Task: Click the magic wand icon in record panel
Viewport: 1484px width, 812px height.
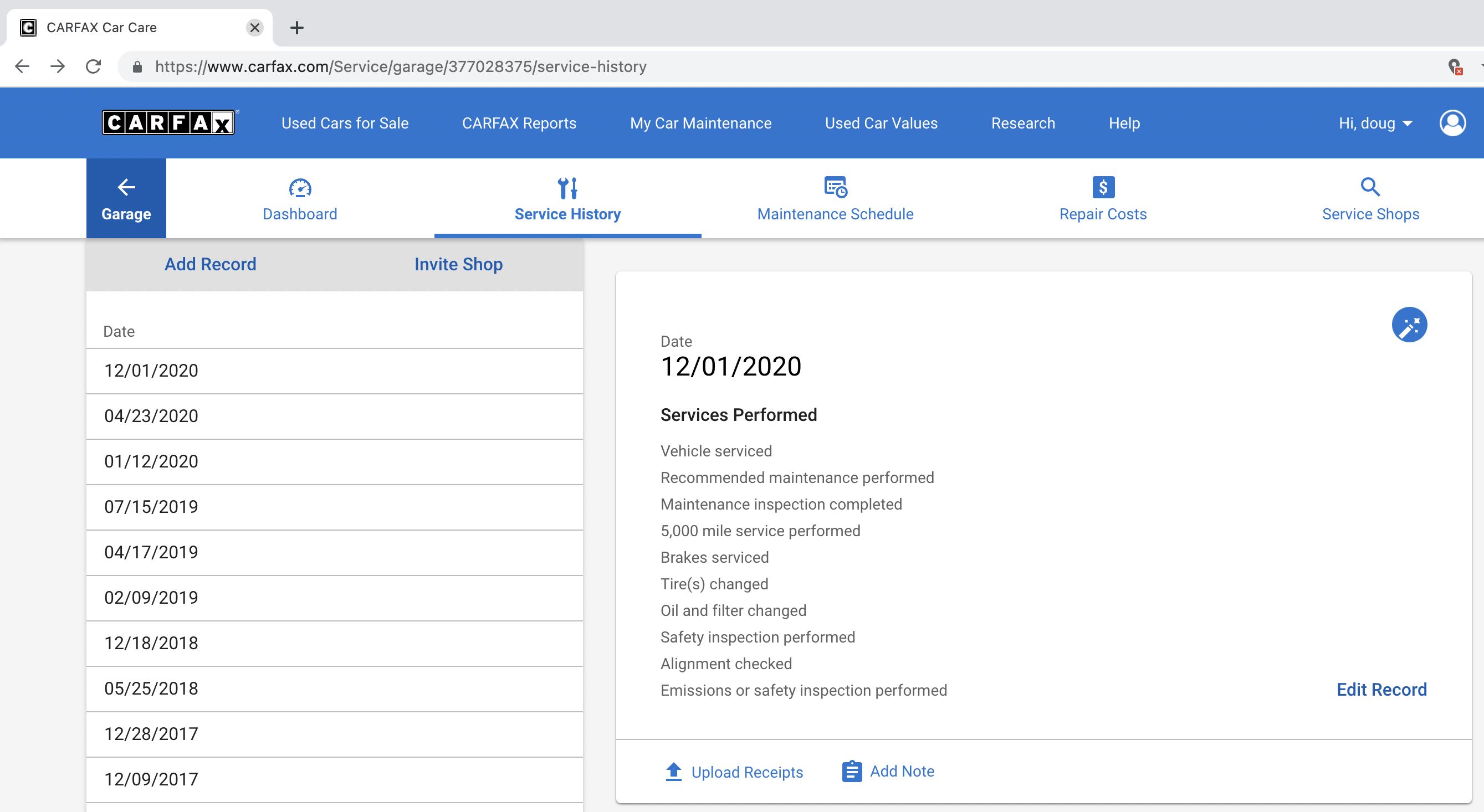Action: tap(1409, 325)
